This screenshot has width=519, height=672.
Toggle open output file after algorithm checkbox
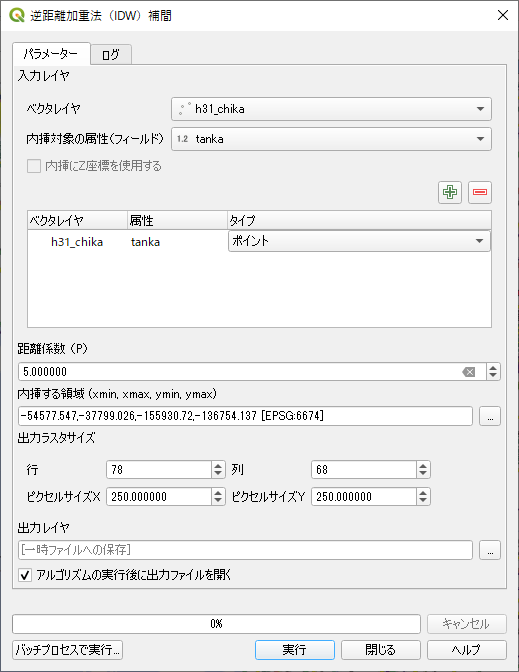pos(25,575)
